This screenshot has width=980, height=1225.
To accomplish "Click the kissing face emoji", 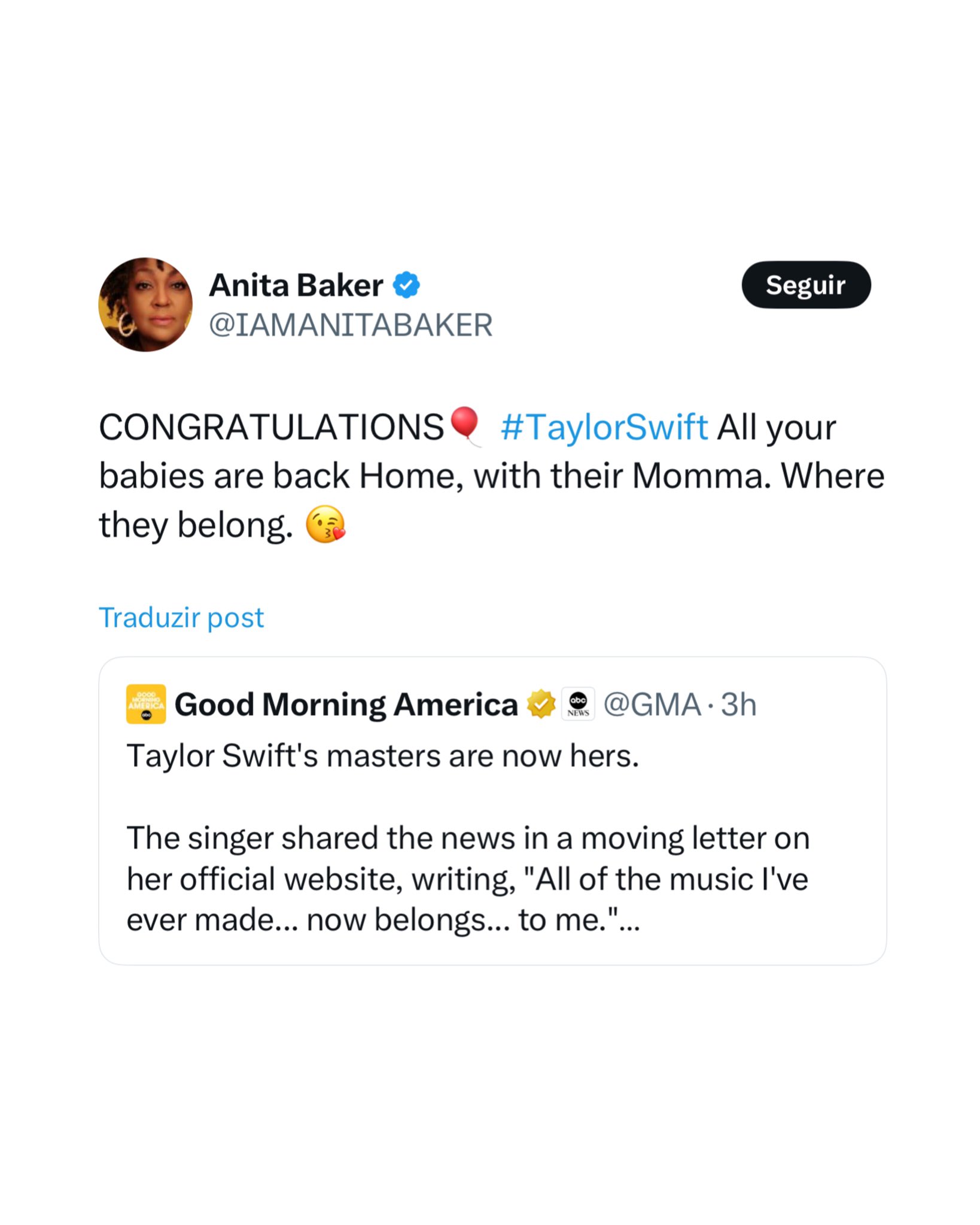I will coord(325,525).
